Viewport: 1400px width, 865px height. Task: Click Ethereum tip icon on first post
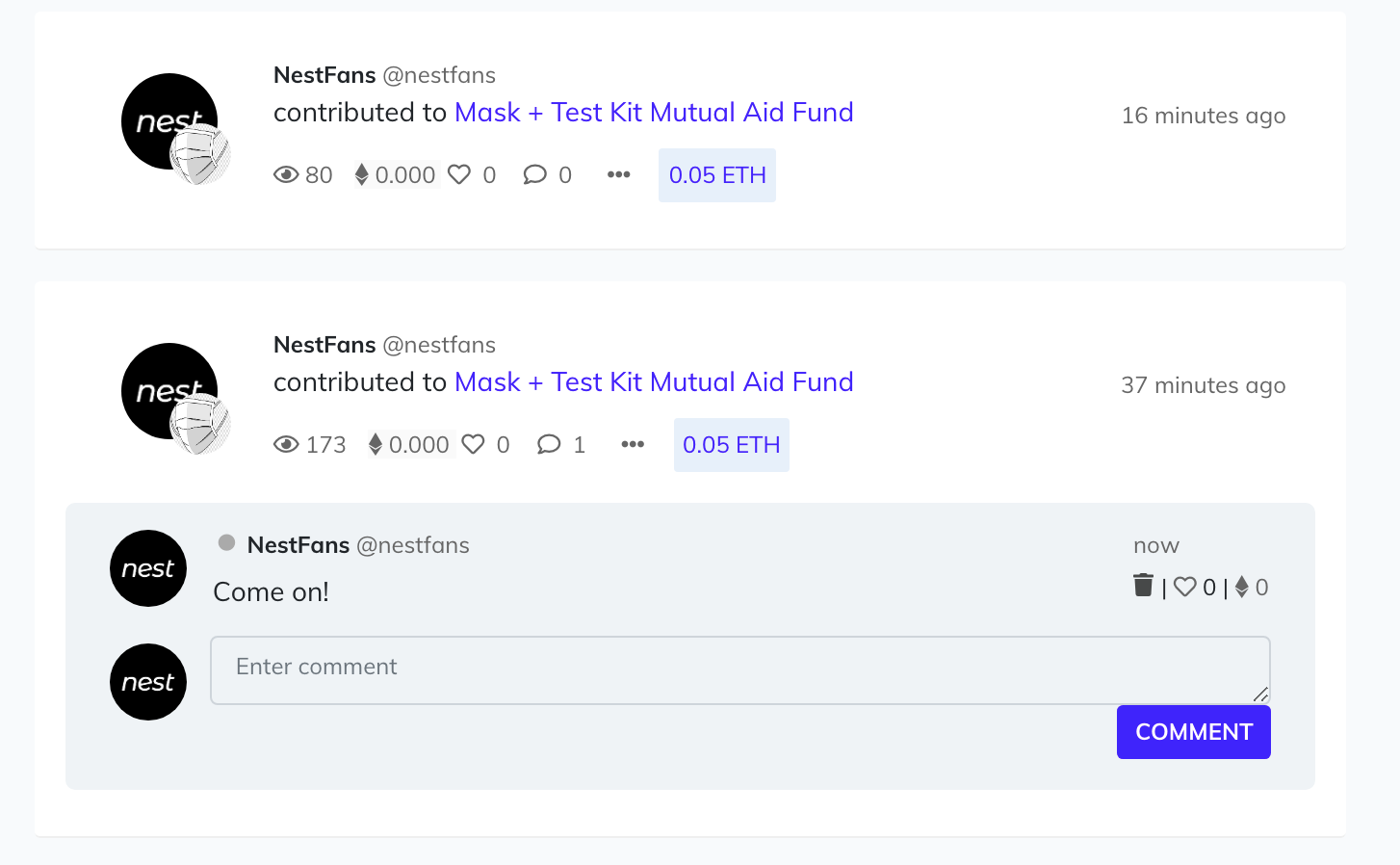click(x=361, y=174)
